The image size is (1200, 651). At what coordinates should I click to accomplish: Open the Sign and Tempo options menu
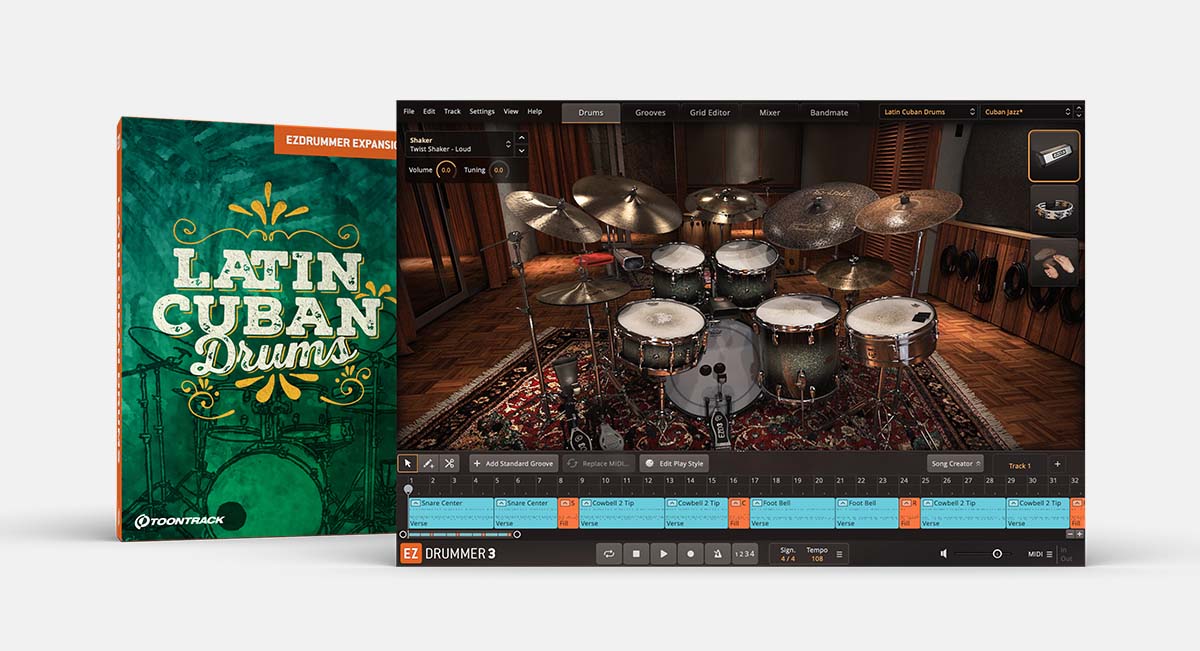pos(839,554)
